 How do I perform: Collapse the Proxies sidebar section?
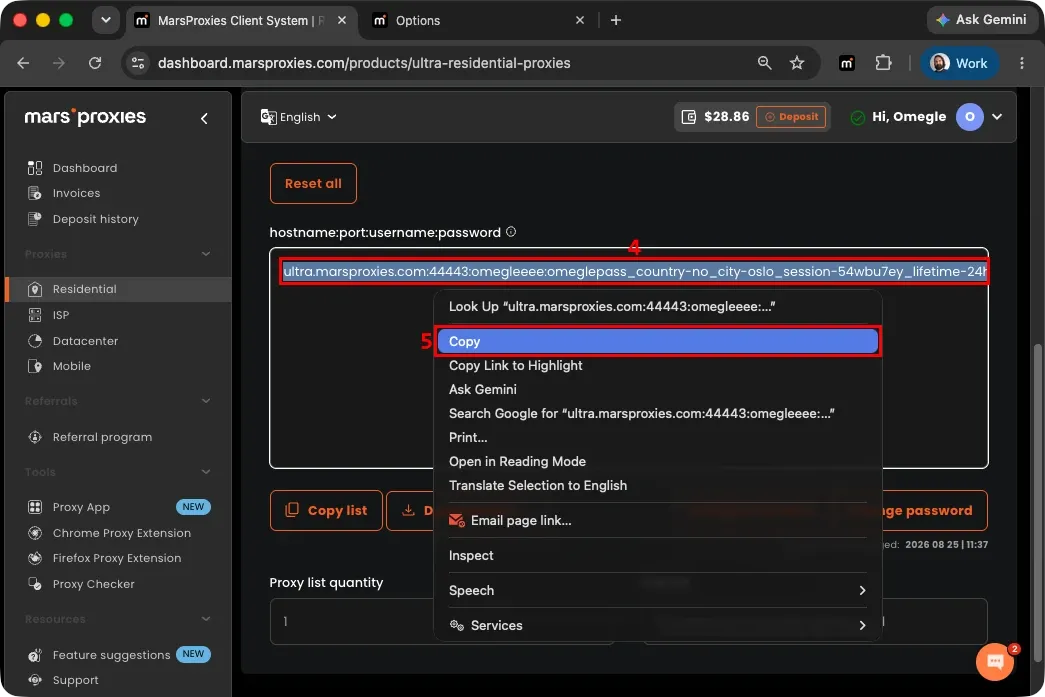[206, 254]
